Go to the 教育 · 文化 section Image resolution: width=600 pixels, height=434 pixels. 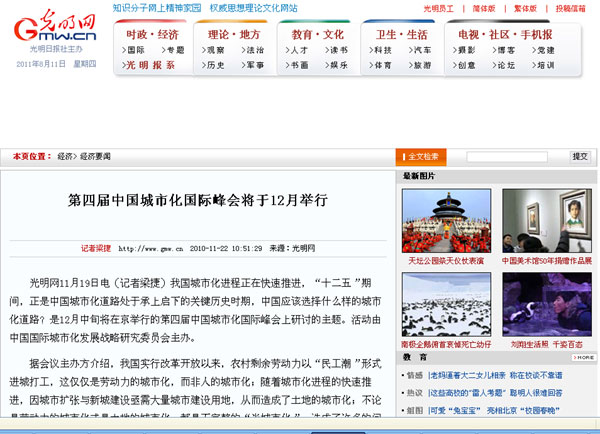[317, 33]
